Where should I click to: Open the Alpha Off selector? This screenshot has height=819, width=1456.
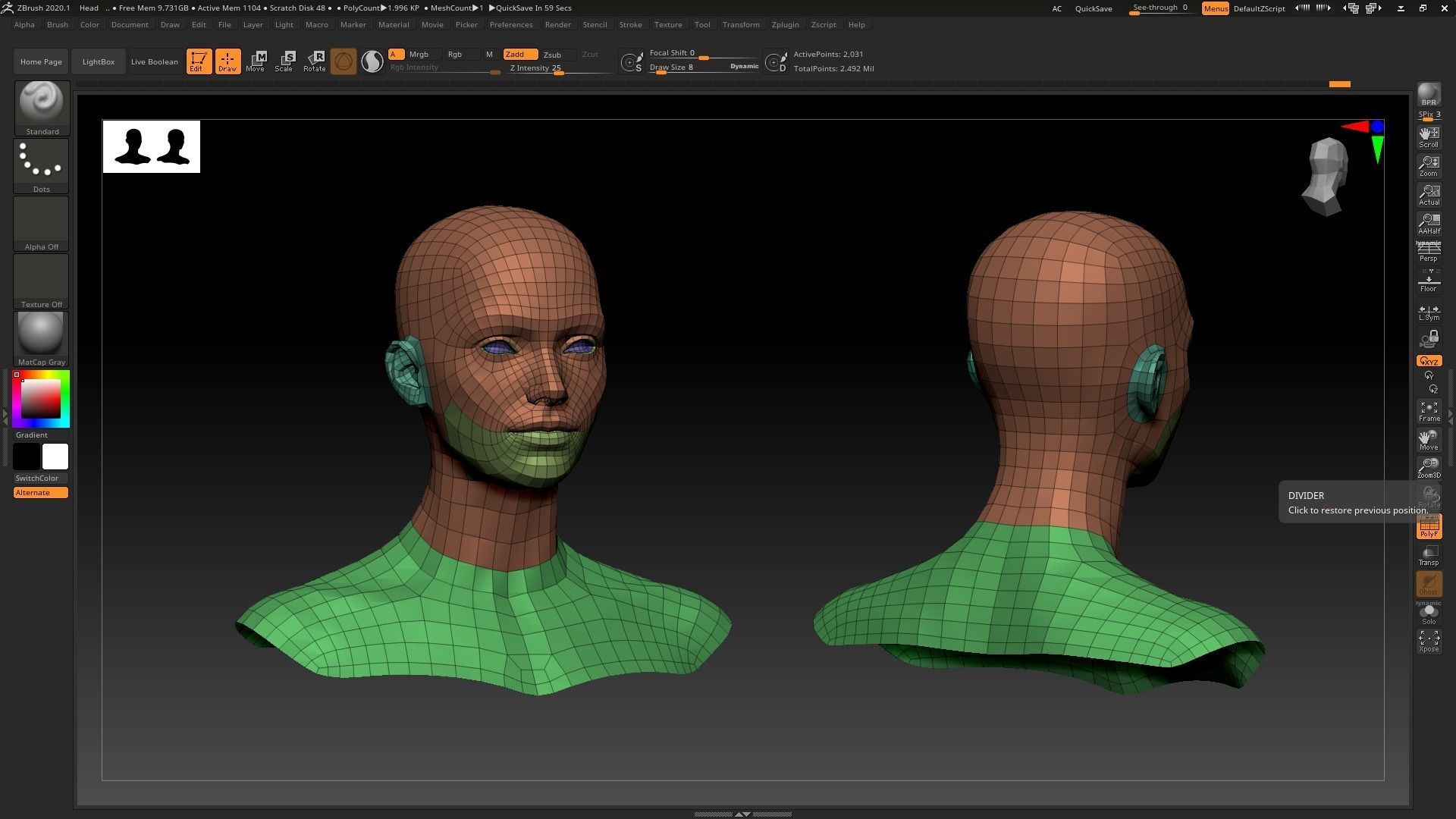(42, 224)
